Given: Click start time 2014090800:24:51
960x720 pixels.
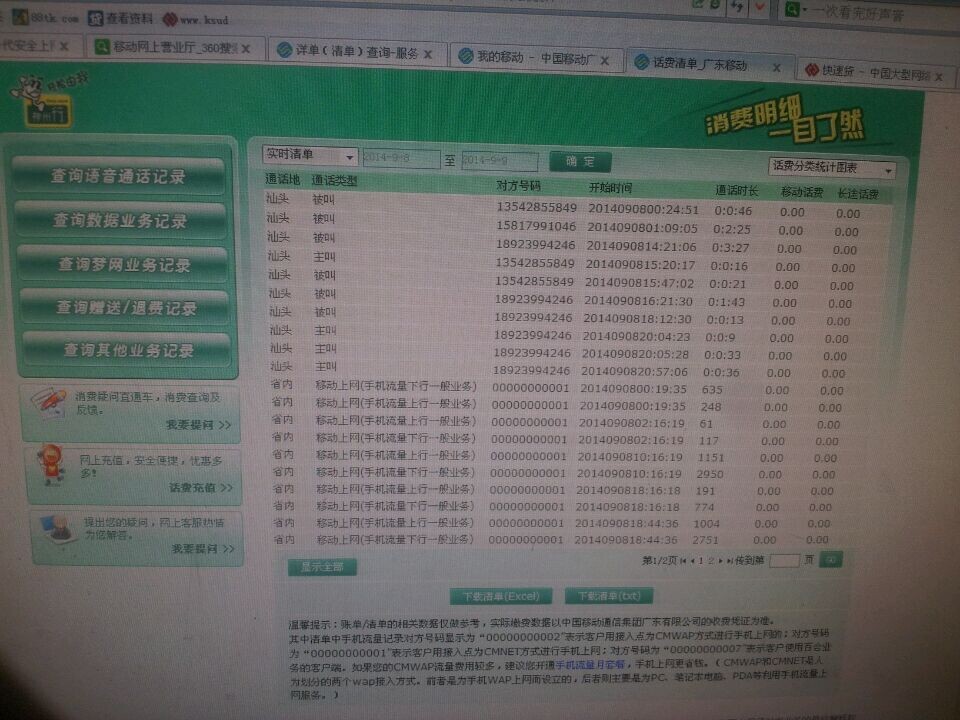Looking at the screenshot, I should tap(643, 209).
